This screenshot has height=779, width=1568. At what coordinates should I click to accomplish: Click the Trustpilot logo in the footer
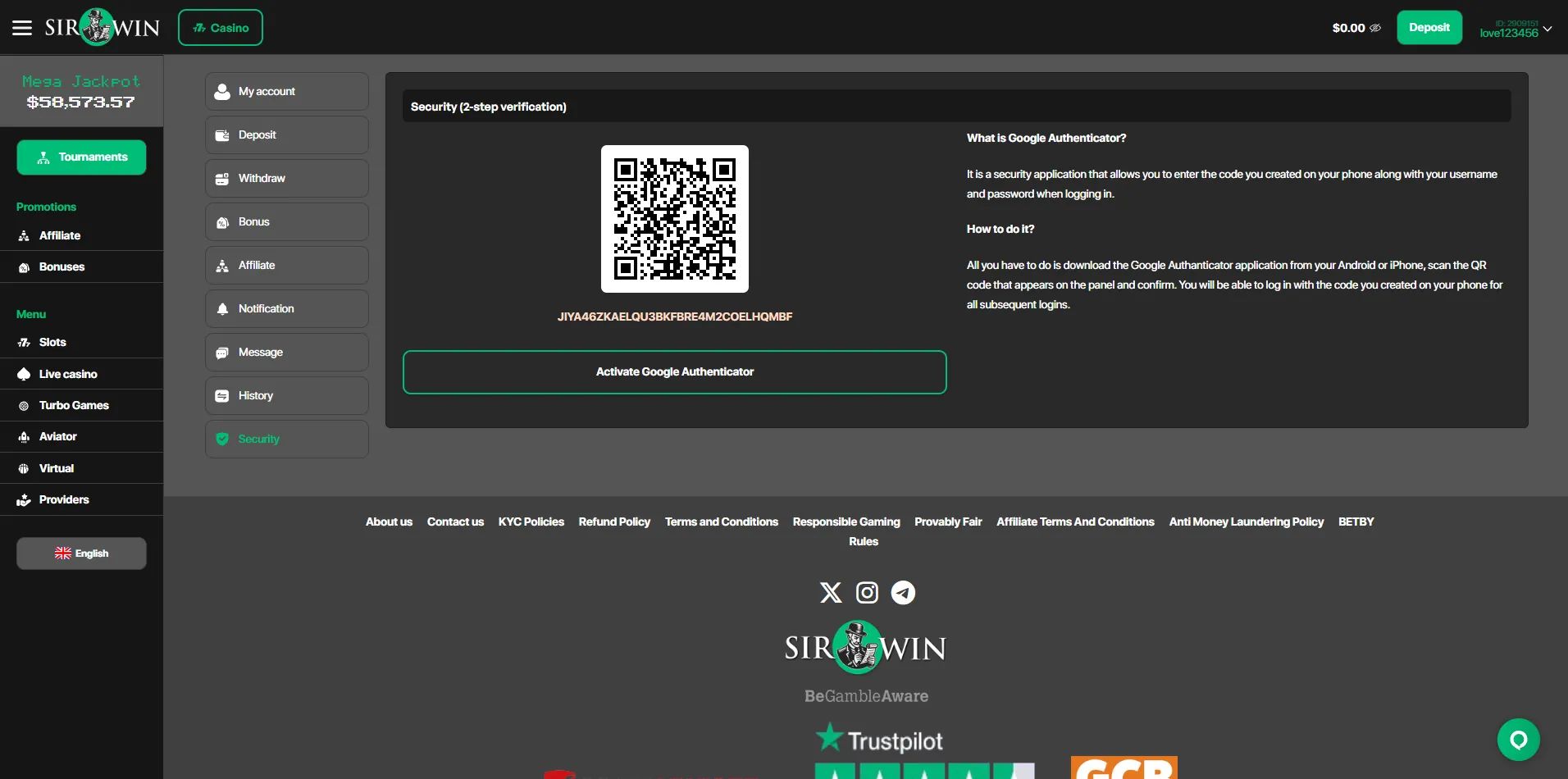pyautogui.click(x=878, y=738)
